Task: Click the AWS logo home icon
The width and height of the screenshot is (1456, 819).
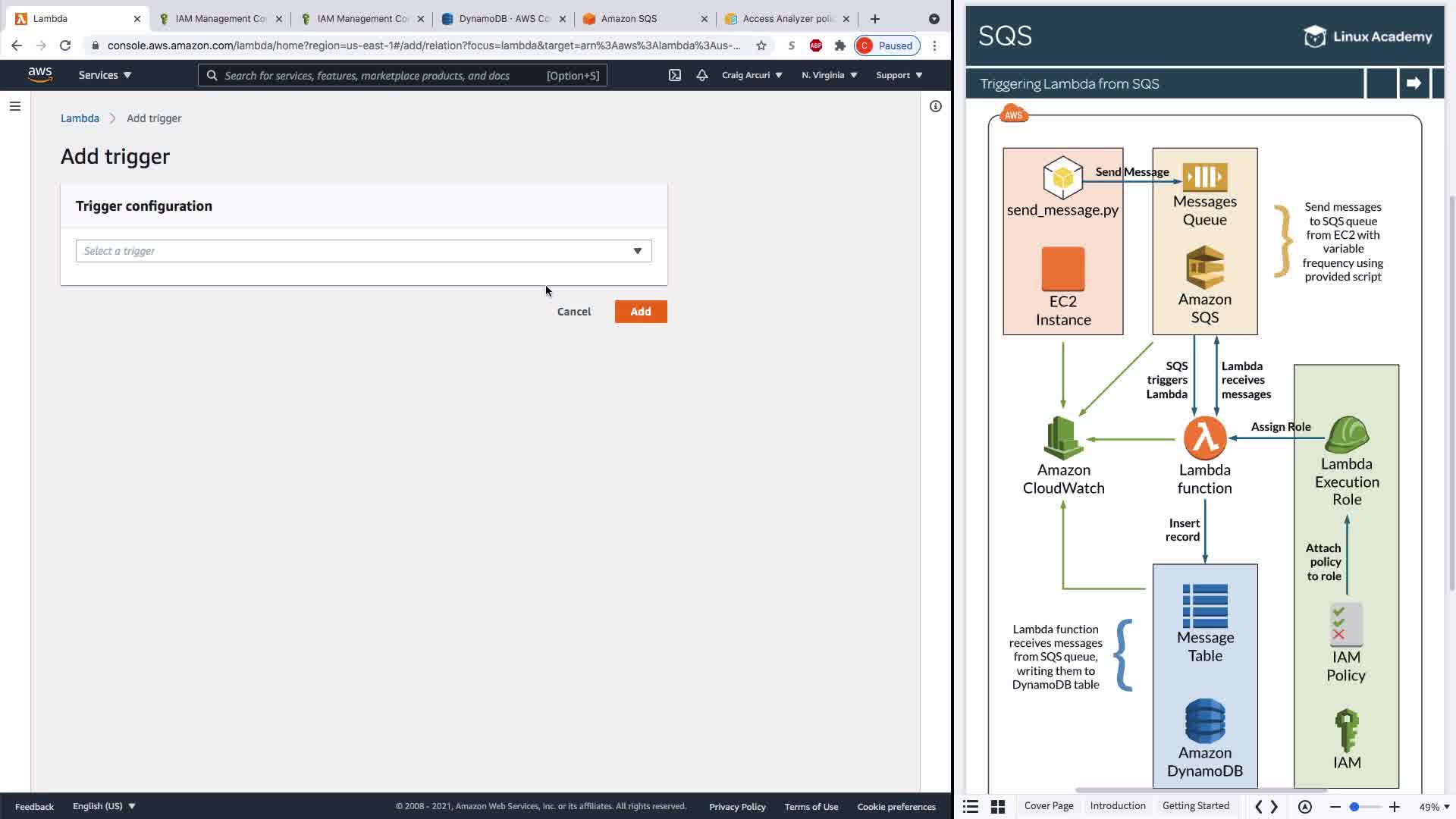Action: click(x=40, y=74)
